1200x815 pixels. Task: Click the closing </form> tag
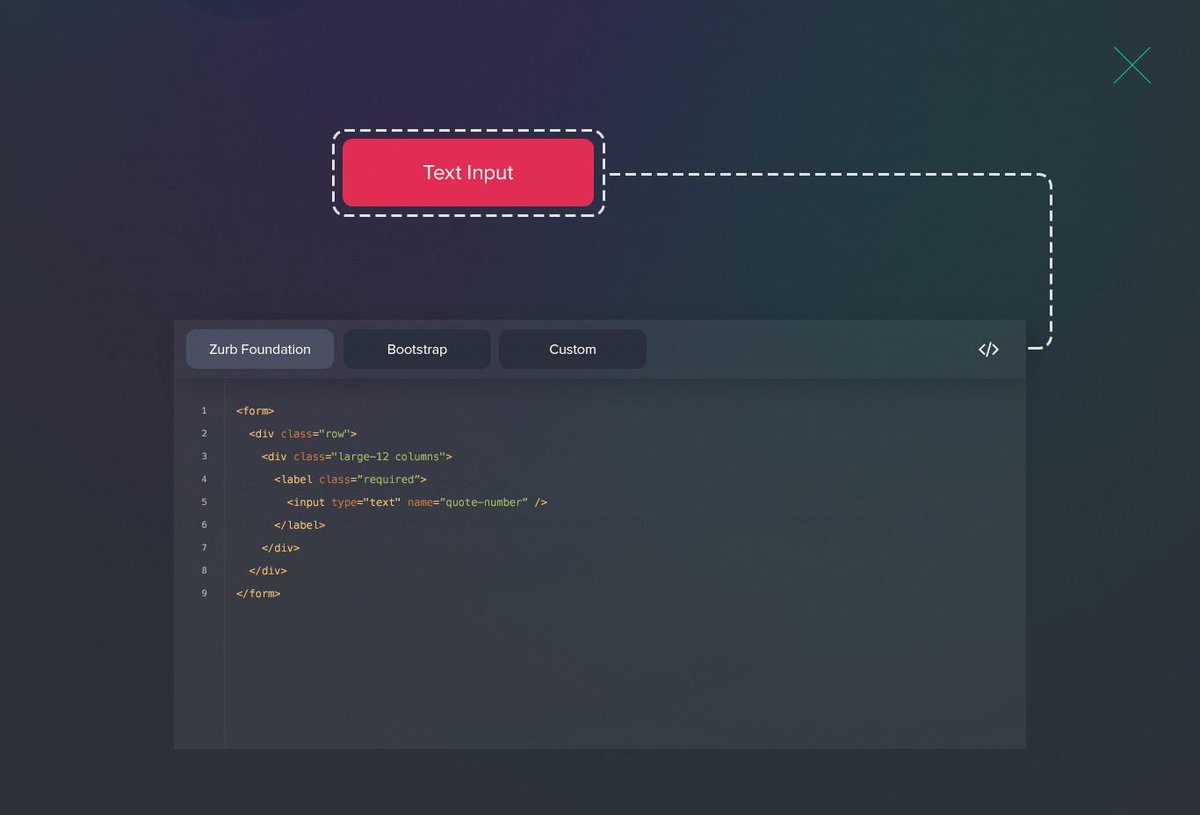click(x=258, y=594)
